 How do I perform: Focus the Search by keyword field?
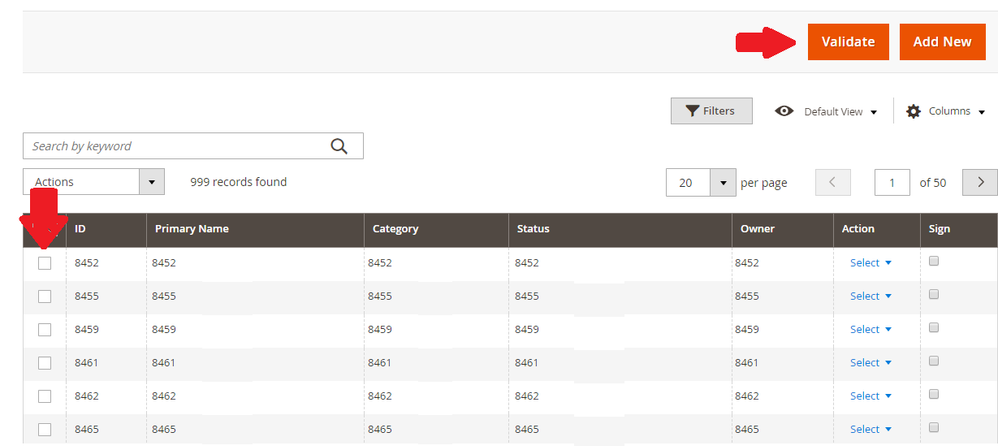point(175,146)
